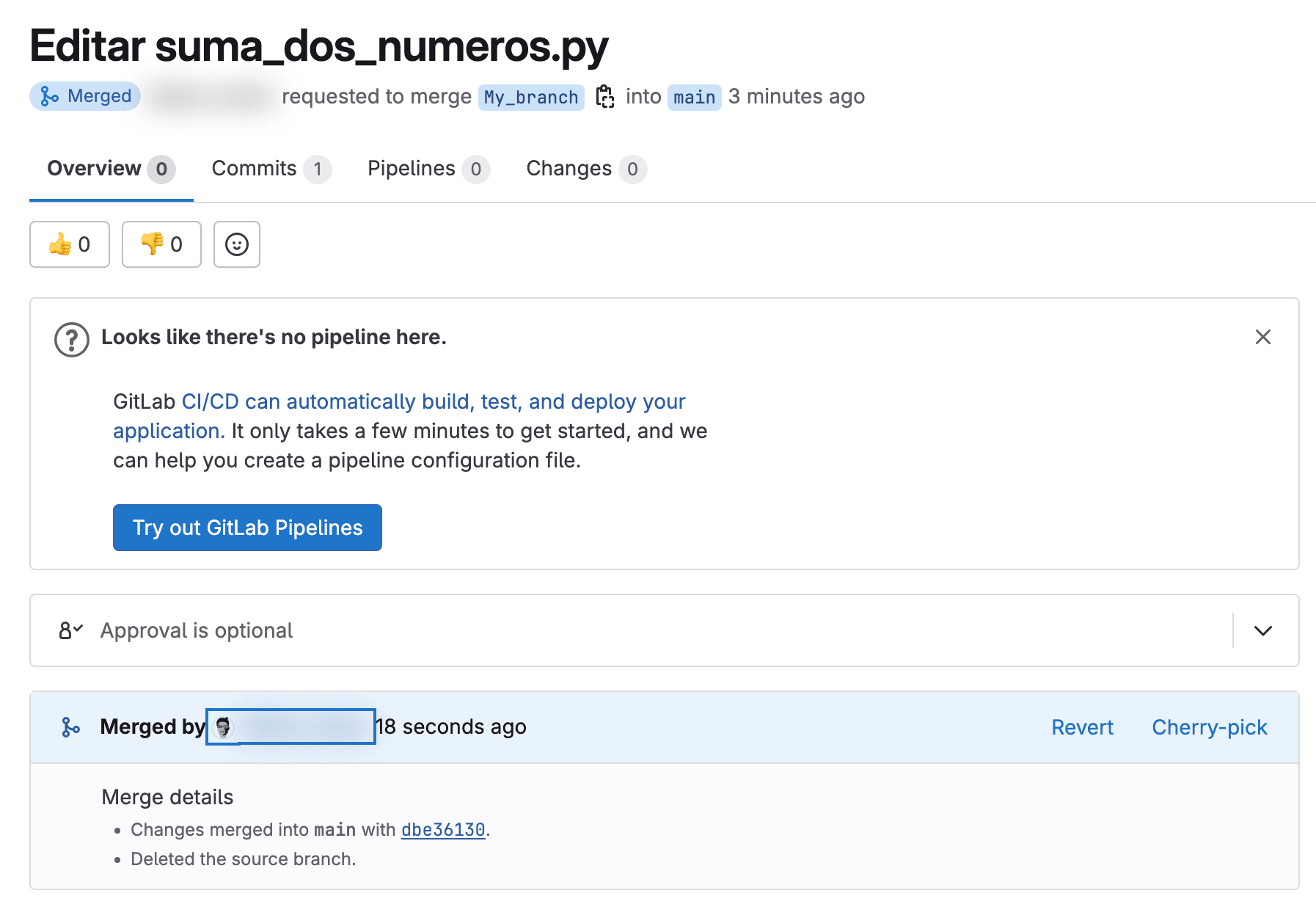The height and width of the screenshot is (907, 1316).
Task: Click the merge icon inside the Merged badge
Action: (50, 95)
